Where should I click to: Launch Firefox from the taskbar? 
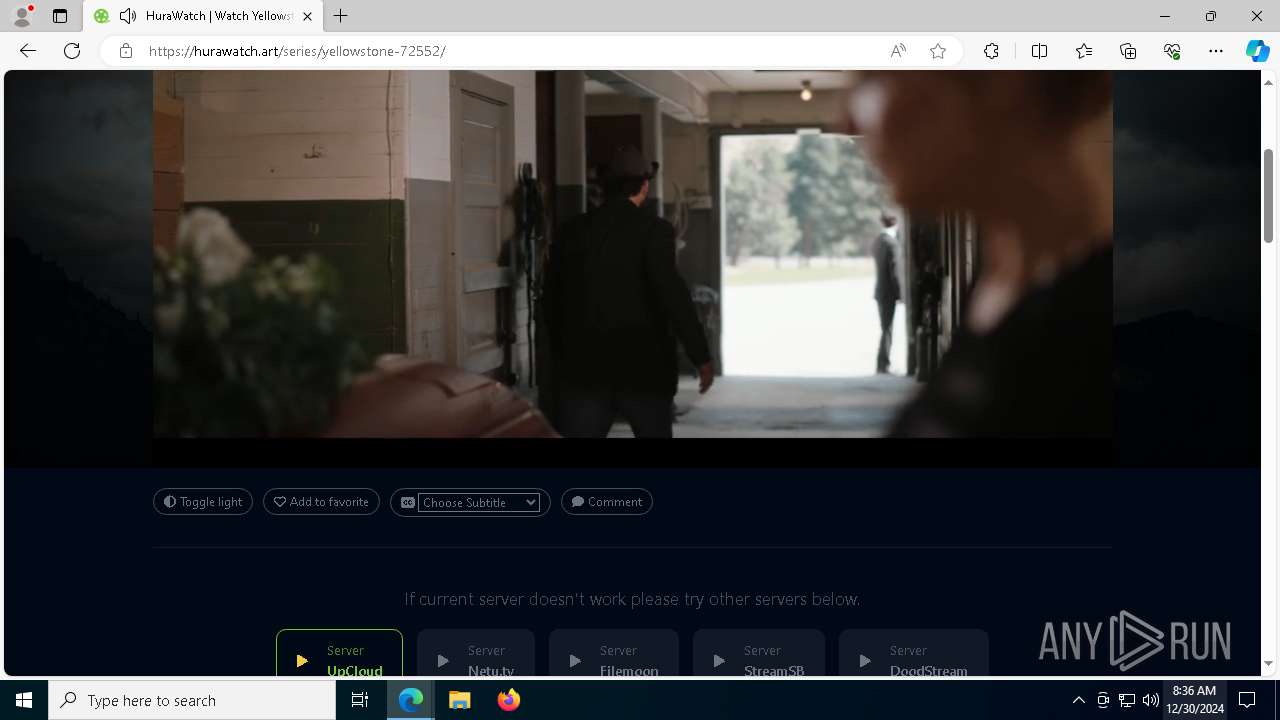(x=508, y=700)
